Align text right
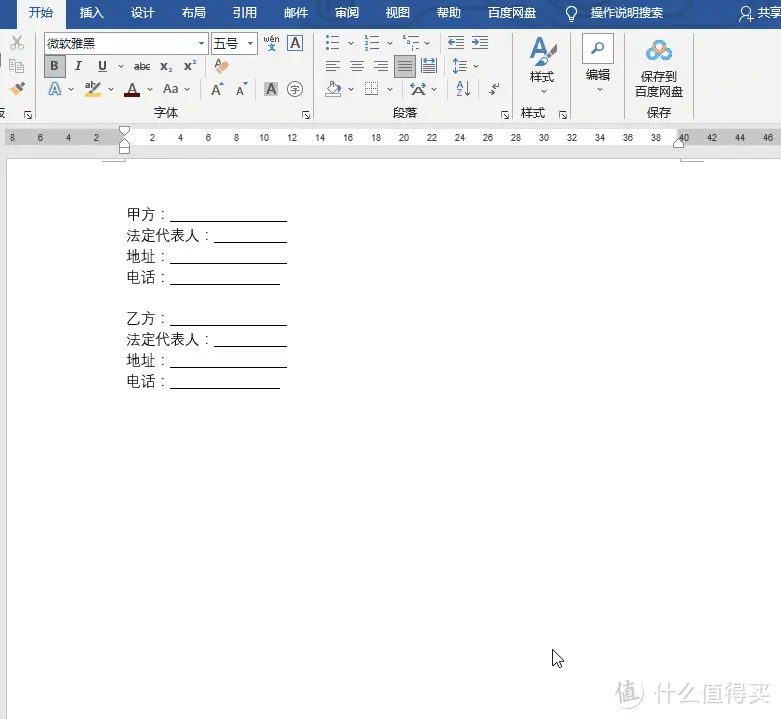Screen dimensions: 781x719 [381, 66]
